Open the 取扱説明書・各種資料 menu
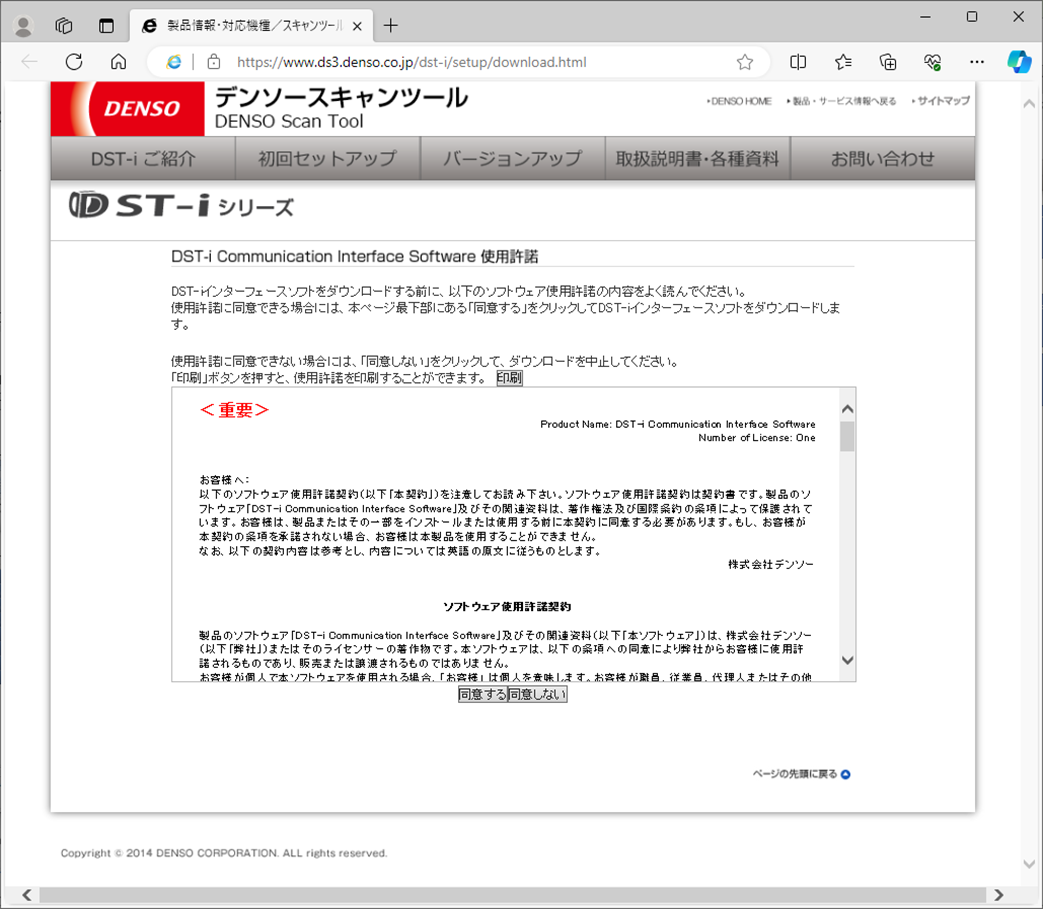1043x909 pixels. (x=698, y=158)
